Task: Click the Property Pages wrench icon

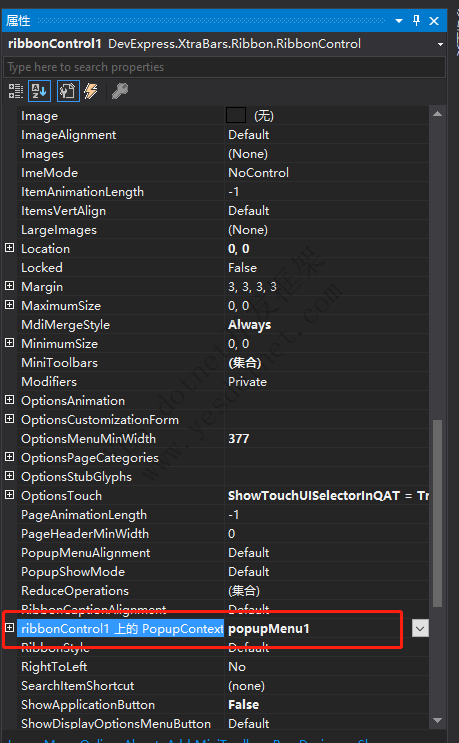Action: coord(120,91)
